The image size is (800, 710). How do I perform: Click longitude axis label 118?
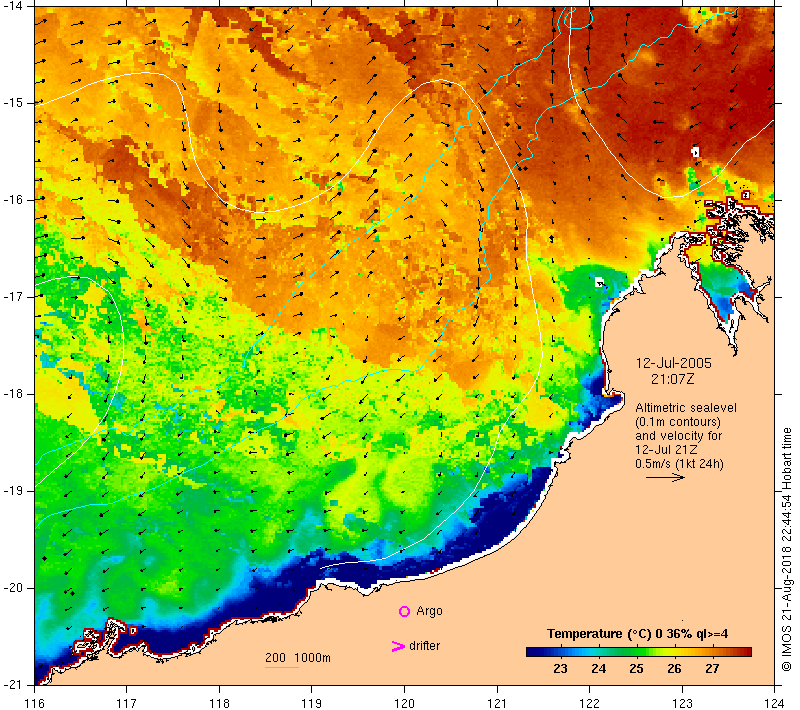219,703
